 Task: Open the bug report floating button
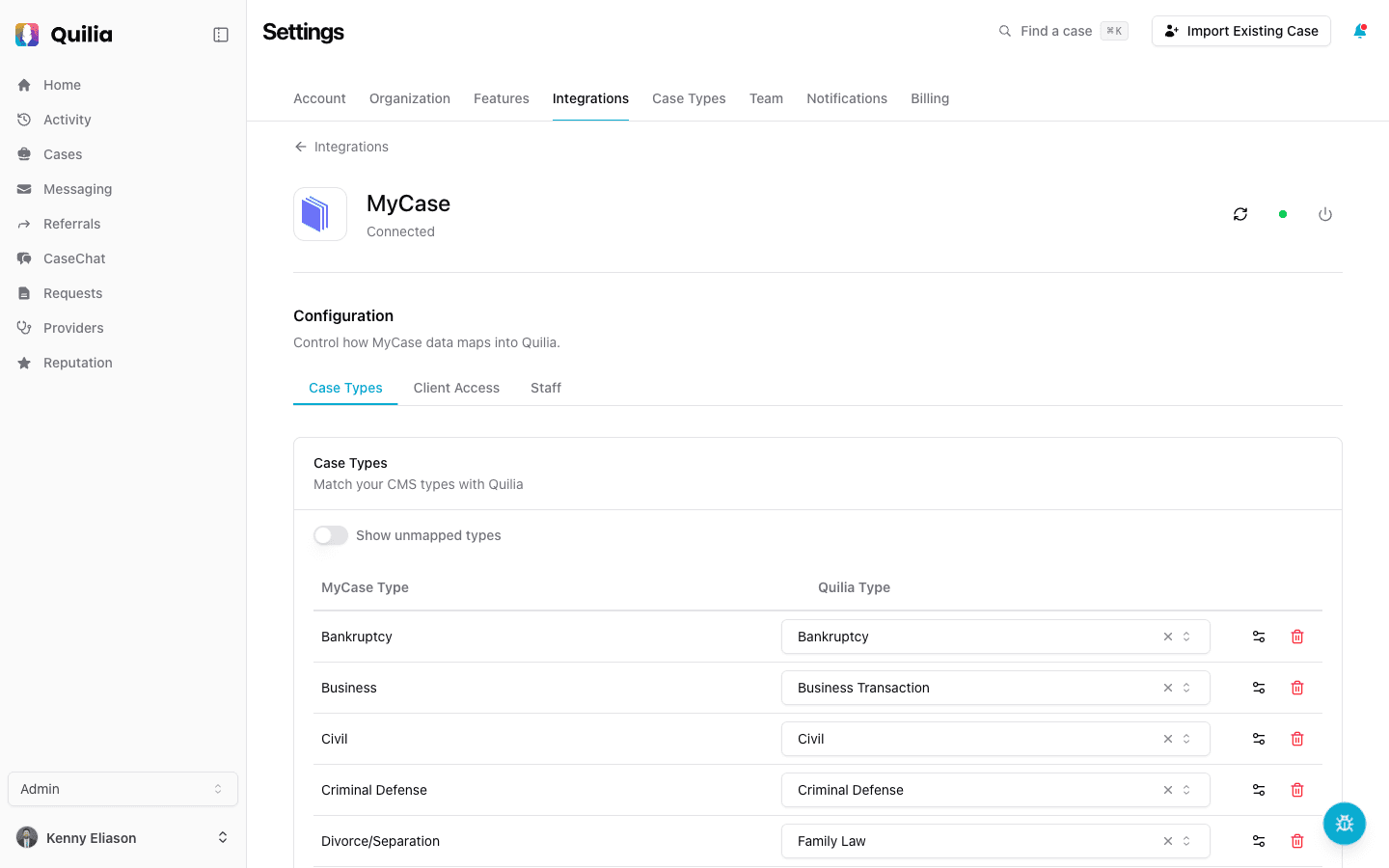click(1345, 824)
